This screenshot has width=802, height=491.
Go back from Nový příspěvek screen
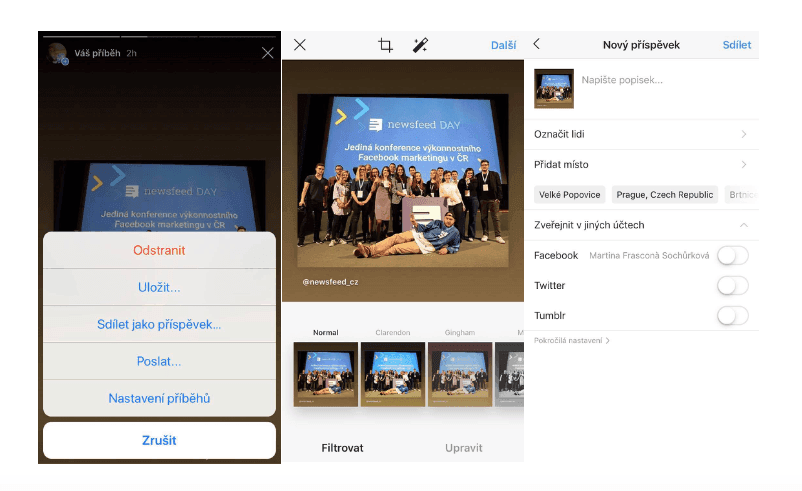tap(537, 44)
